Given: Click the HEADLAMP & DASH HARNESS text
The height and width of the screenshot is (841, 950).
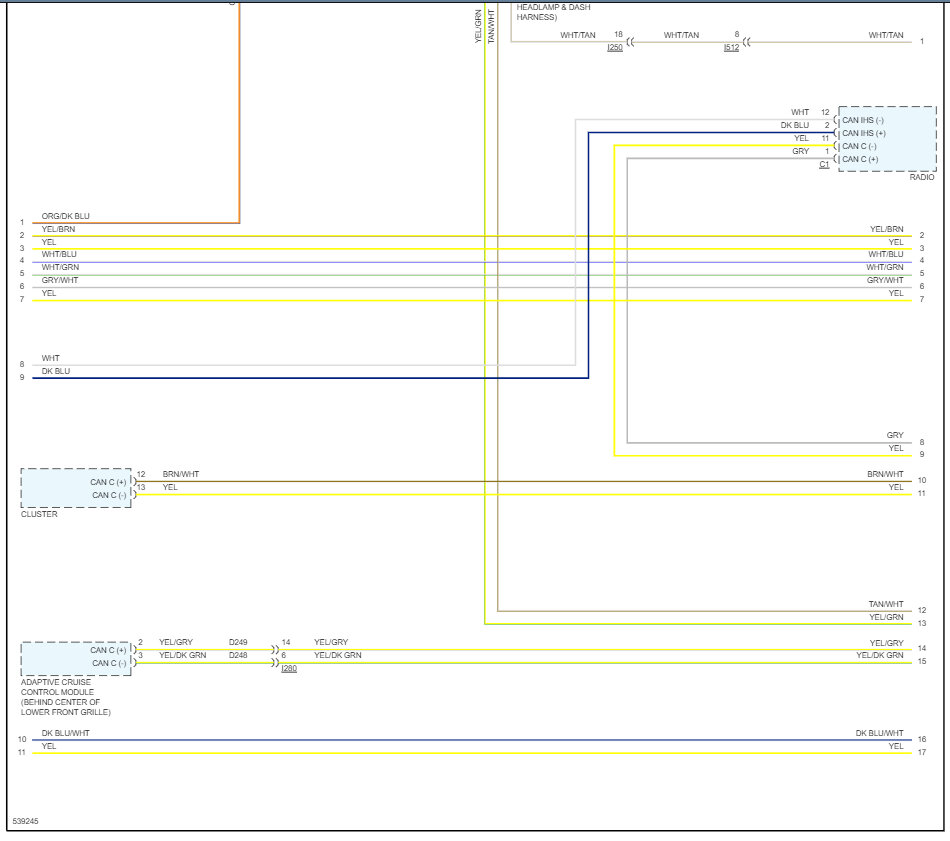Looking at the screenshot, I should tap(553, 12).
